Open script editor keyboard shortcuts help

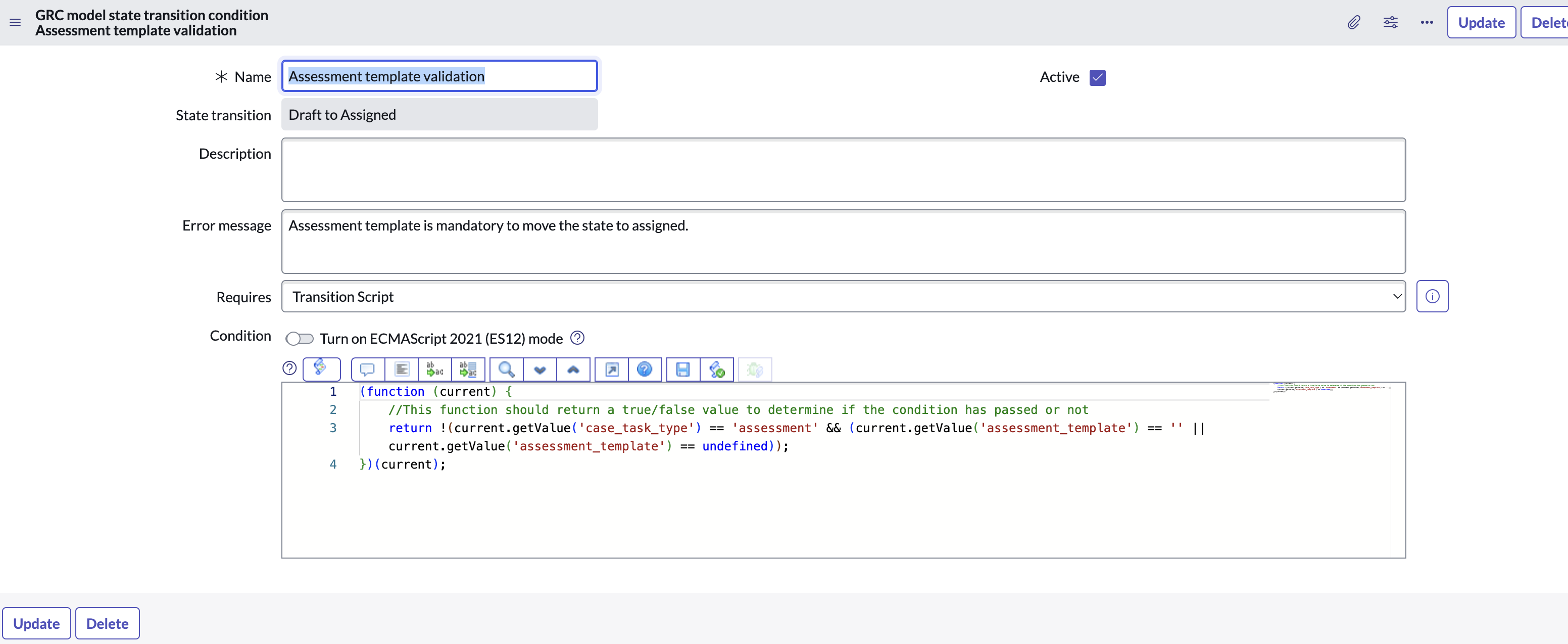click(x=290, y=368)
